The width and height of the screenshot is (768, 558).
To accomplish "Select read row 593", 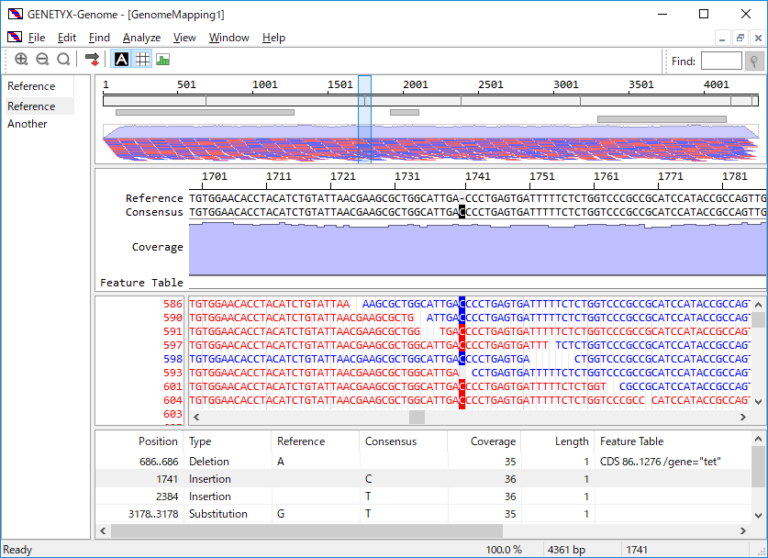I will tap(173, 372).
